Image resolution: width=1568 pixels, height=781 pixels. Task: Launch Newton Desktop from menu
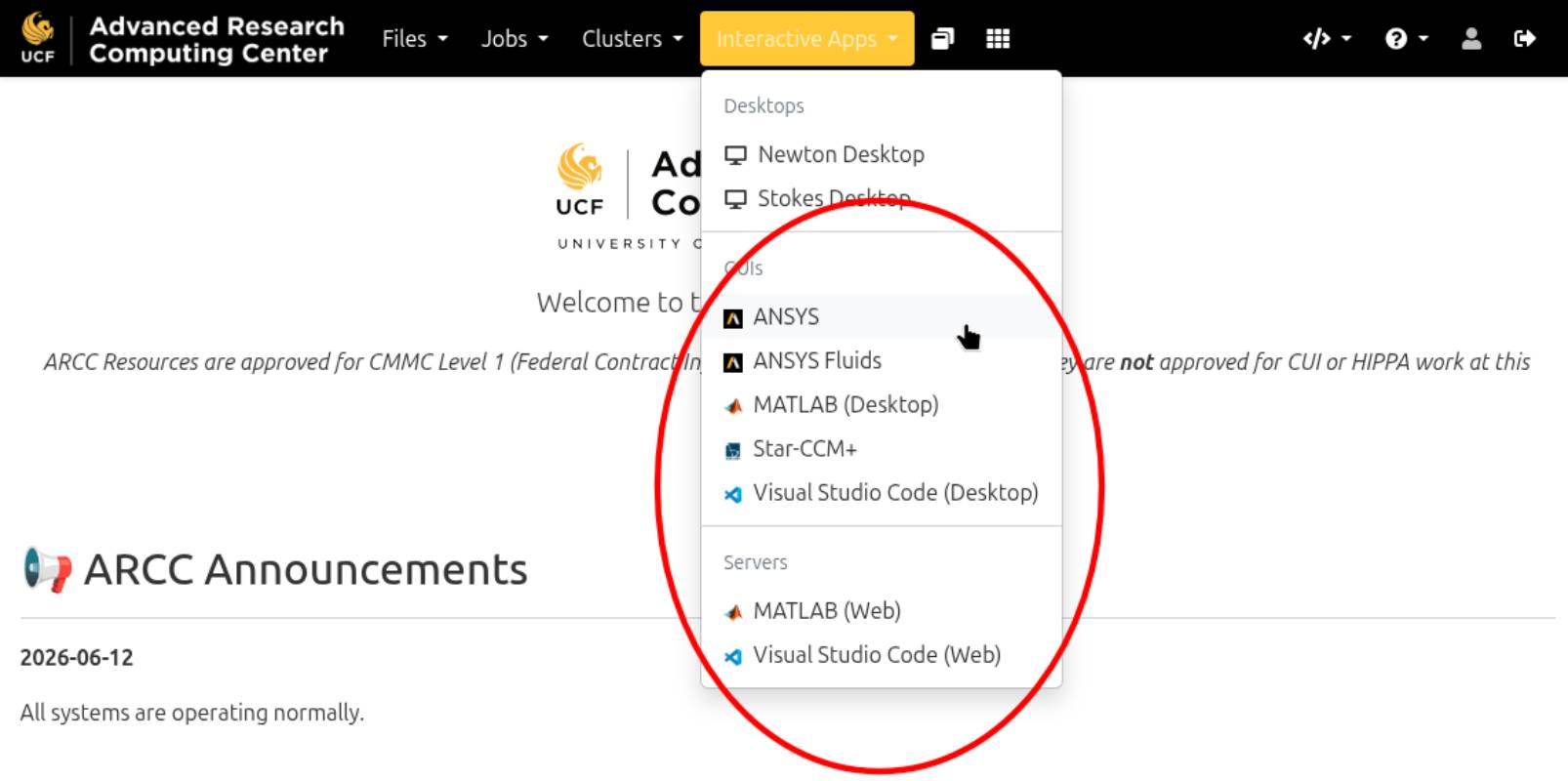tap(882, 154)
